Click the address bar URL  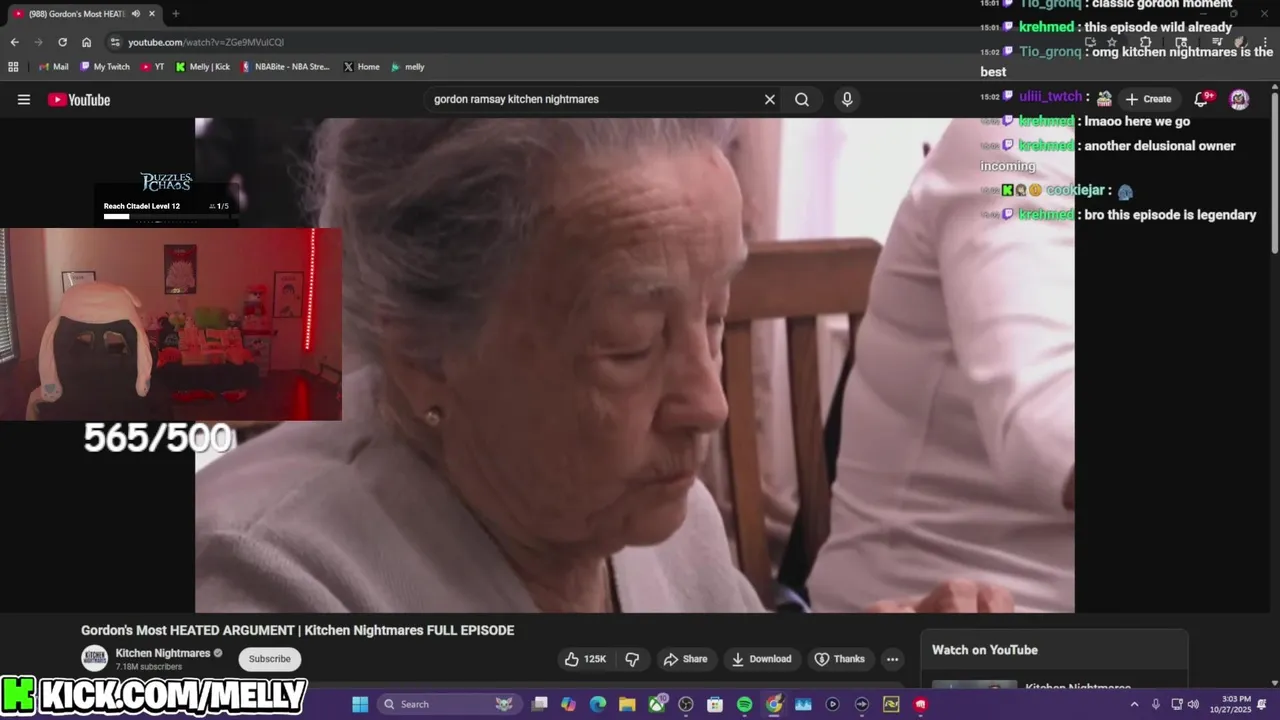pyautogui.click(x=206, y=42)
